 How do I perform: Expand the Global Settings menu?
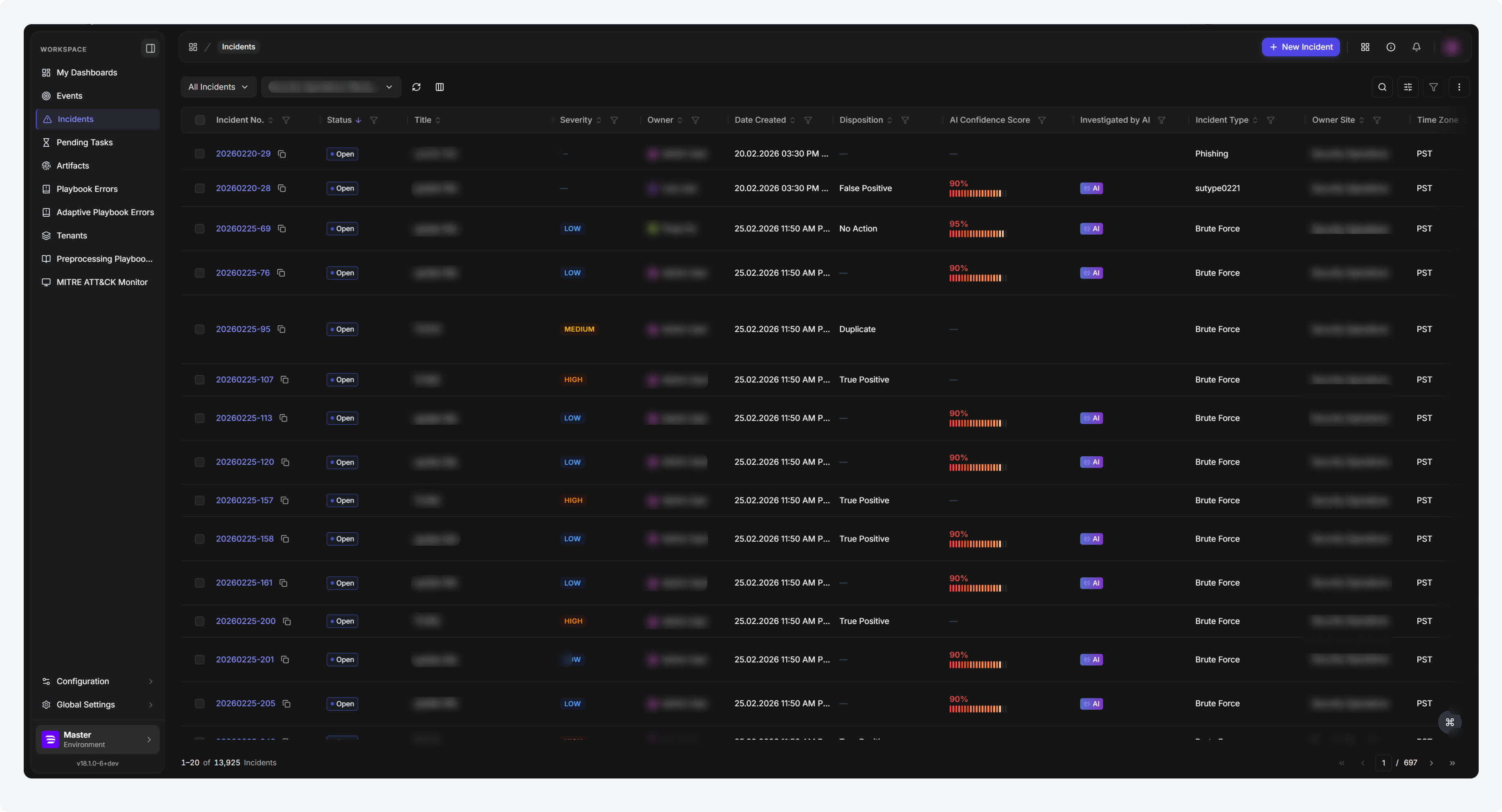[97, 705]
